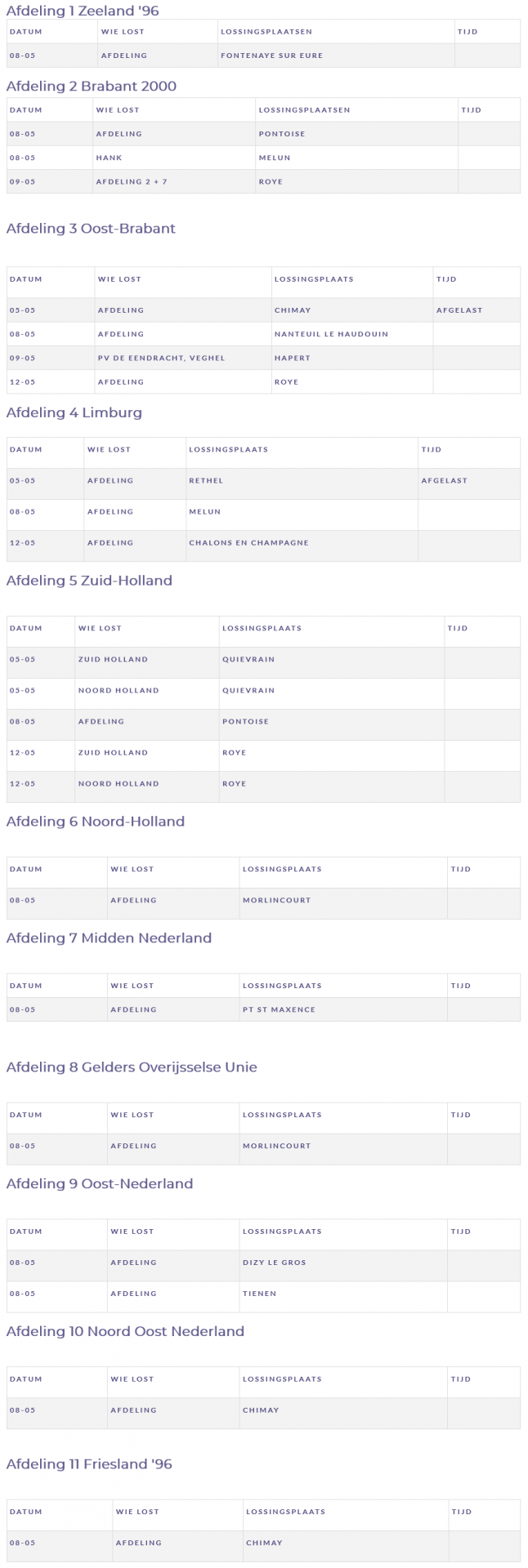Select the Dizy le Gros cell

pos(274,1263)
